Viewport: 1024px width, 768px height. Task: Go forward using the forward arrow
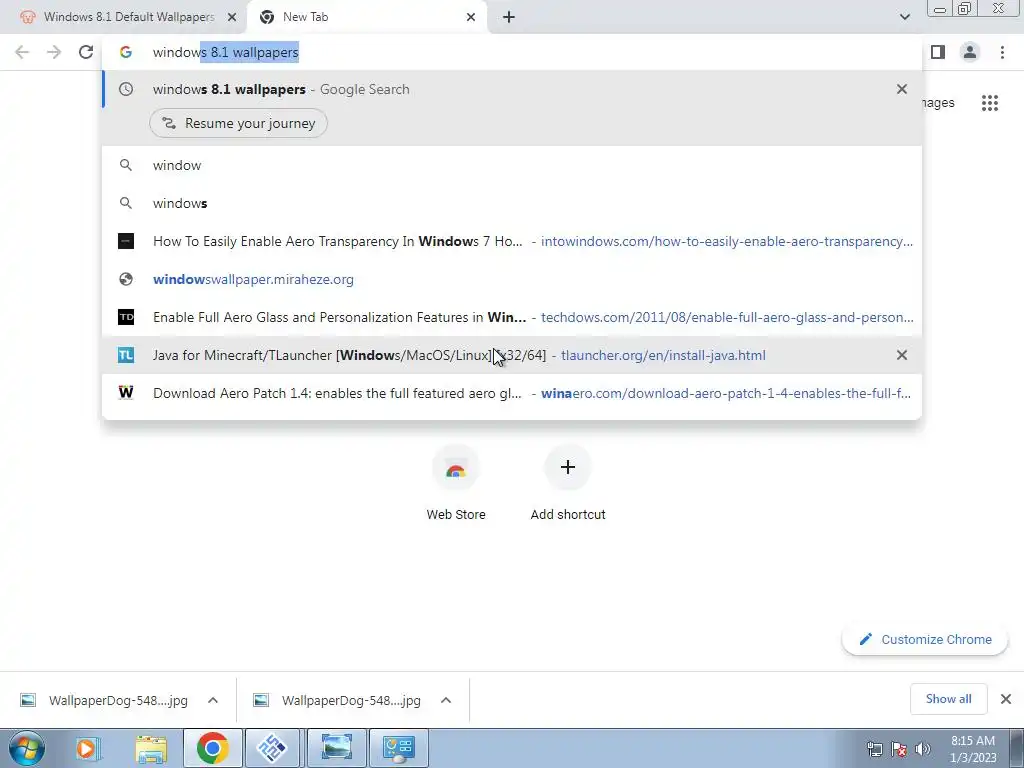point(54,52)
